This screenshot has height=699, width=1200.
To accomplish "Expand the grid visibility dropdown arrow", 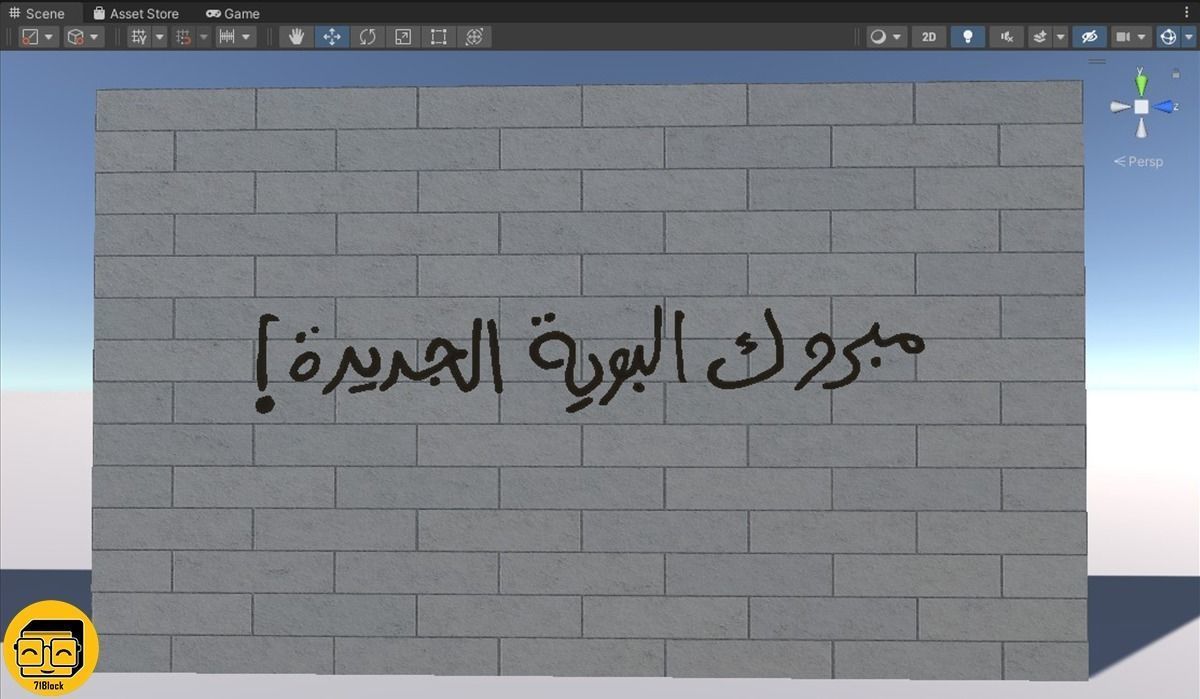I will click(159, 37).
